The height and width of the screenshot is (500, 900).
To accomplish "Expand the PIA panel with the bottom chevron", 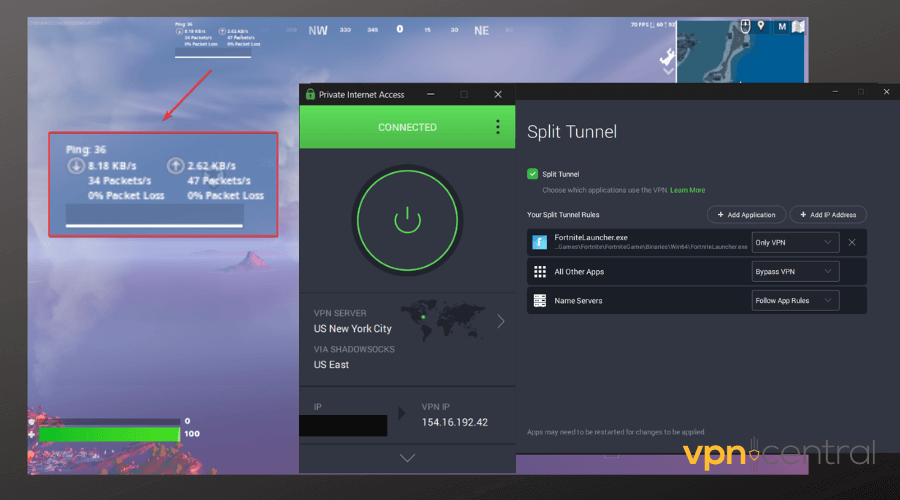I will [407, 458].
